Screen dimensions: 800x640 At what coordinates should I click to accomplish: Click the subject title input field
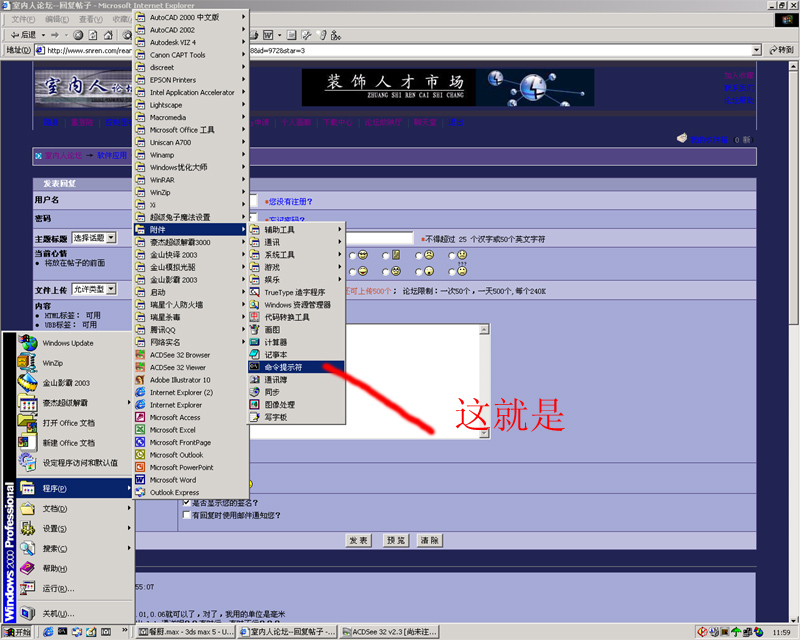[x=379, y=238]
